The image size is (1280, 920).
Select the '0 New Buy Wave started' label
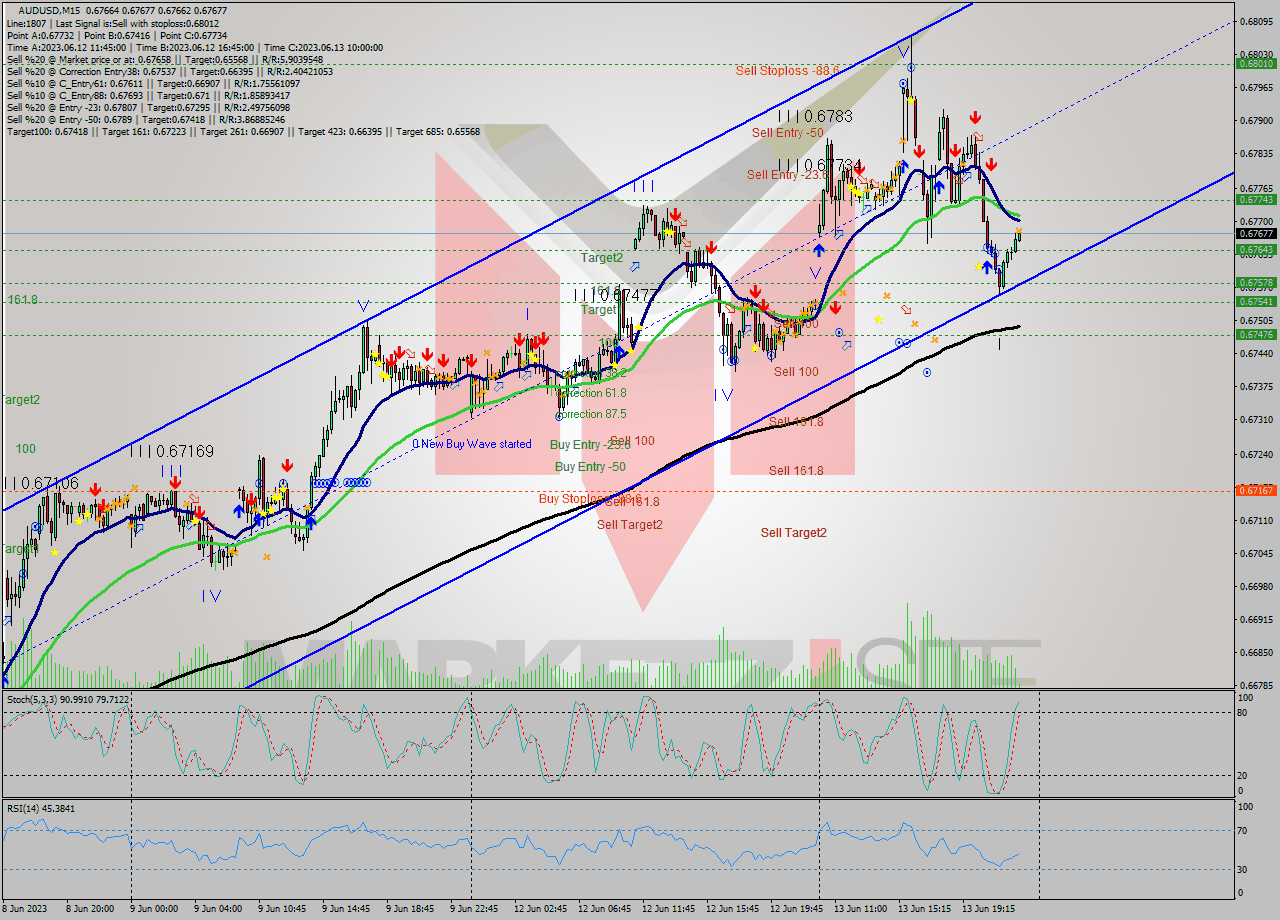click(472, 444)
